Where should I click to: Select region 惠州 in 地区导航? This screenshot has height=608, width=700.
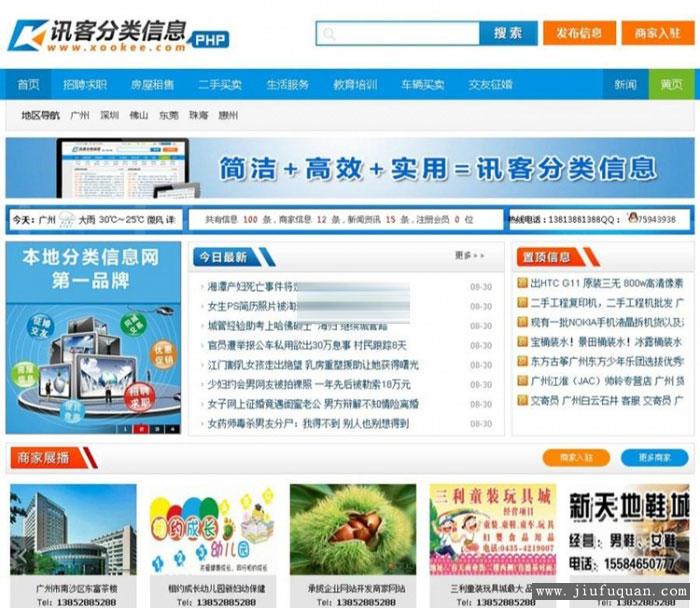point(228,115)
